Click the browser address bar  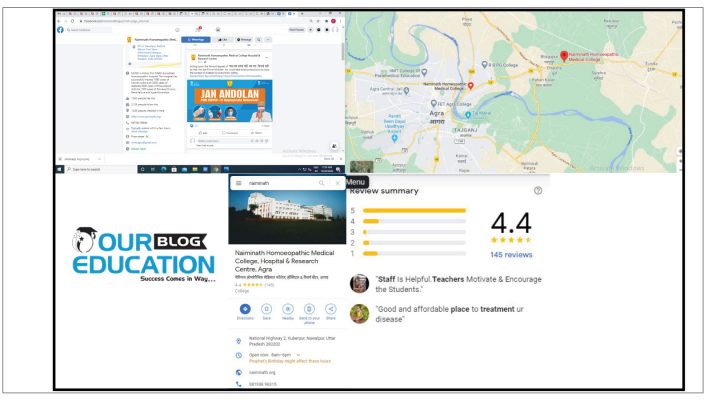(193, 21)
